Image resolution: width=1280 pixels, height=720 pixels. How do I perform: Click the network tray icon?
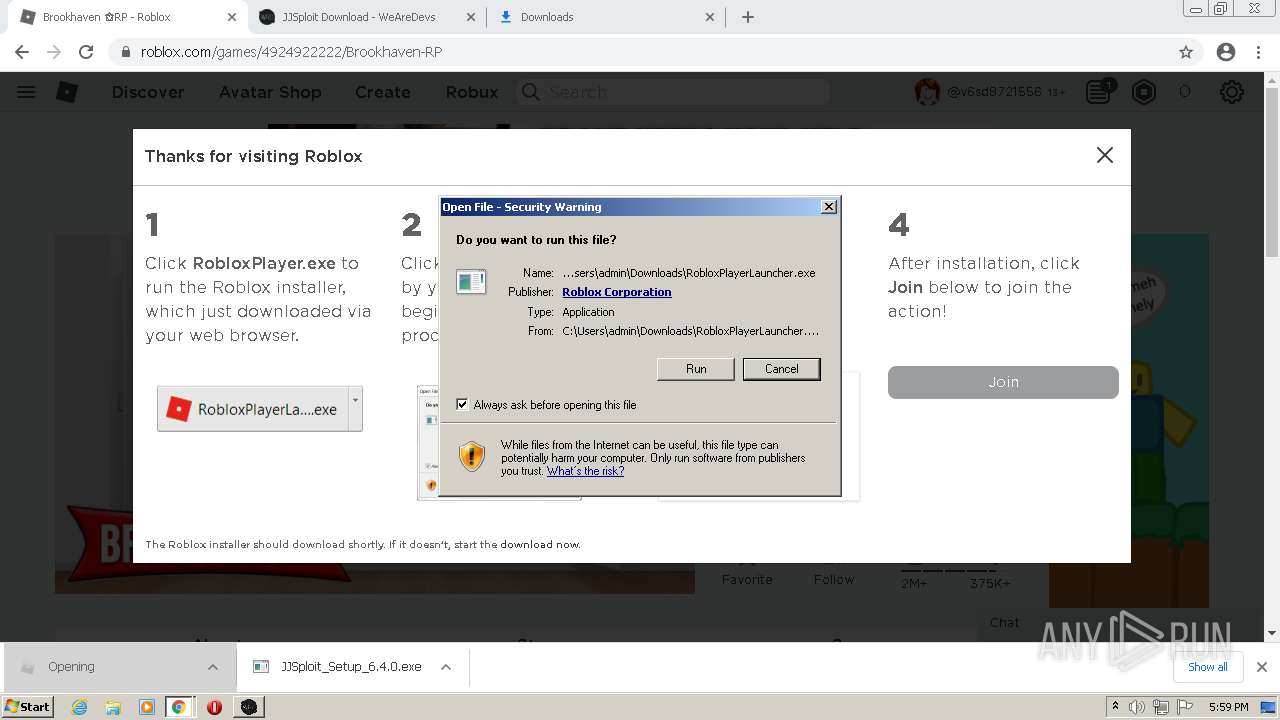(1161, 707)
